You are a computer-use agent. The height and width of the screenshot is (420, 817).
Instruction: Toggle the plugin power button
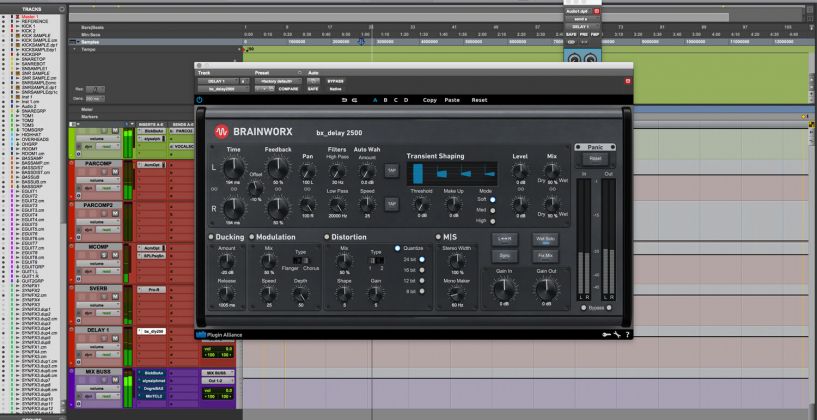tap(199, 100)
